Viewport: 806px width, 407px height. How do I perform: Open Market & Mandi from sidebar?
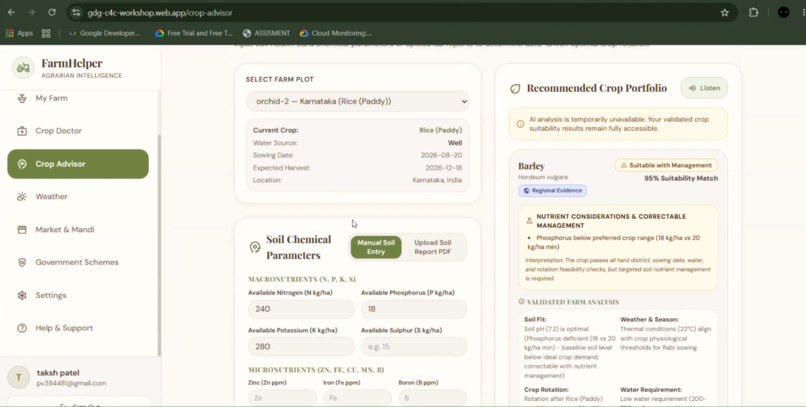(78, 230)
